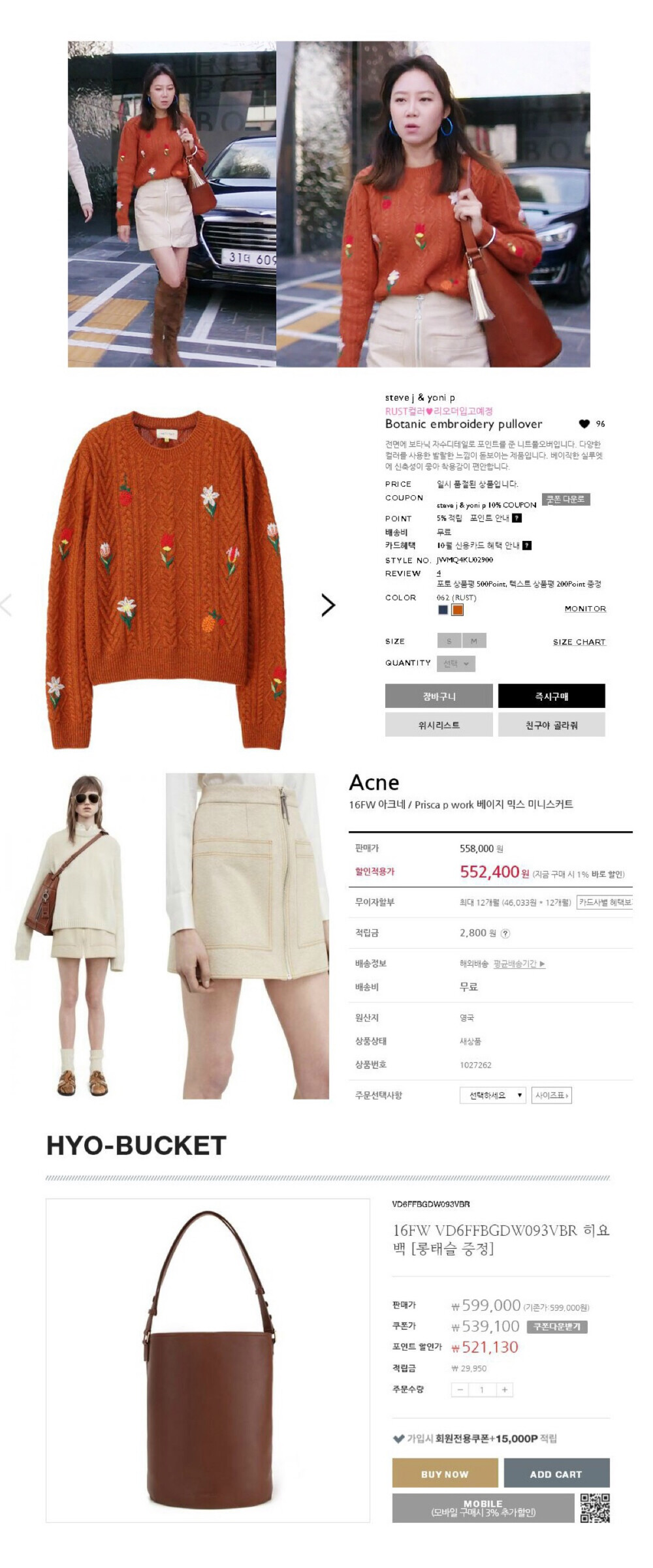Click the 쿠폰 다운로드 coupon button
The image size is (653, 1568).
565,499
